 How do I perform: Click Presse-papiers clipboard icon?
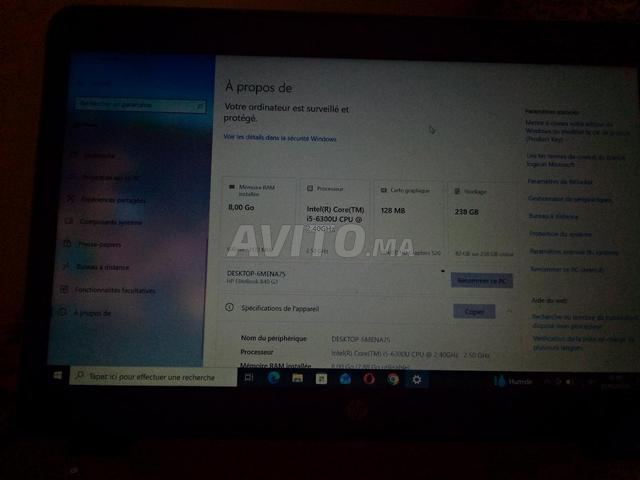tap(67, 244)
